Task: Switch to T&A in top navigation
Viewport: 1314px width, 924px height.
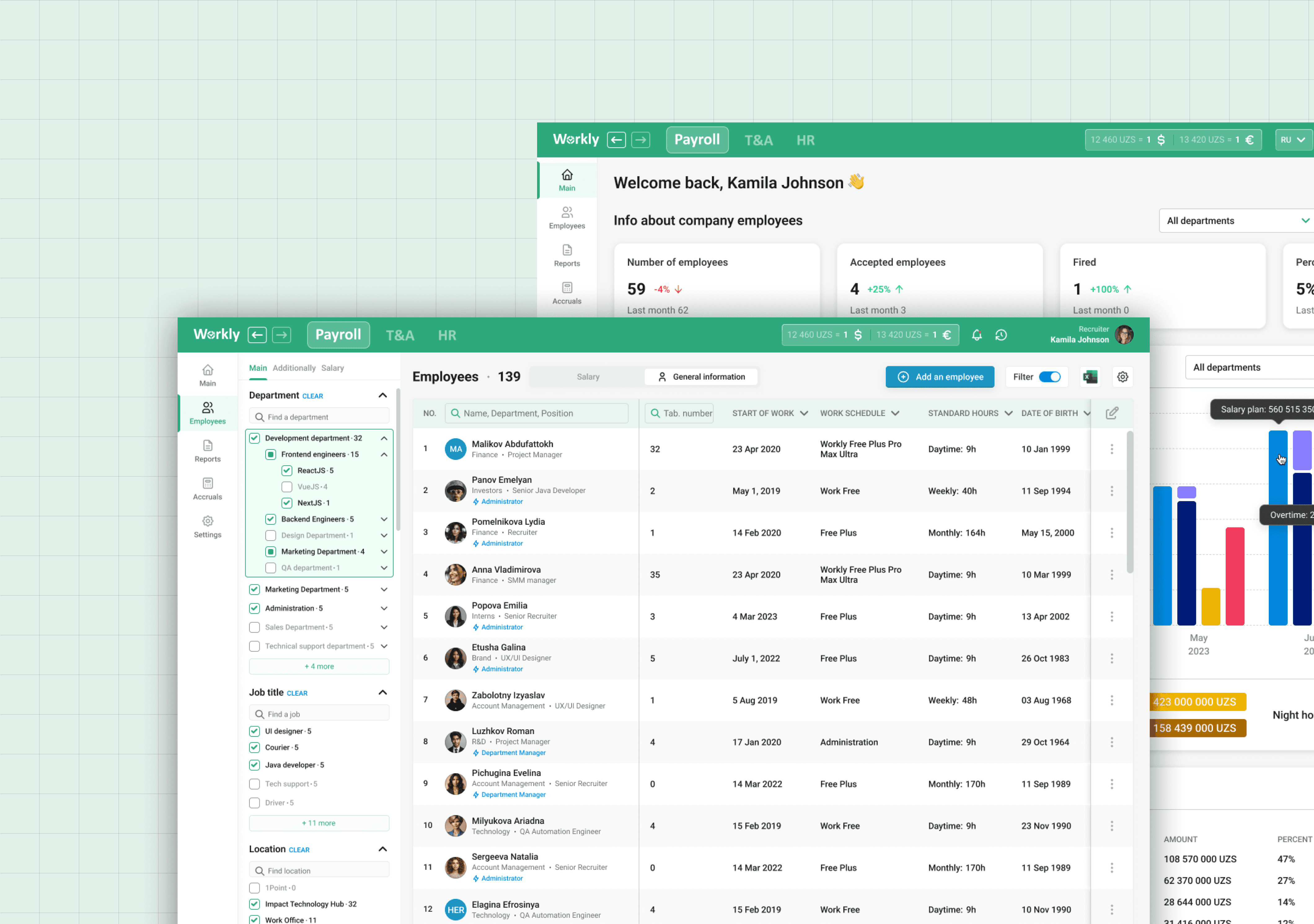Action: click(399, 335)
